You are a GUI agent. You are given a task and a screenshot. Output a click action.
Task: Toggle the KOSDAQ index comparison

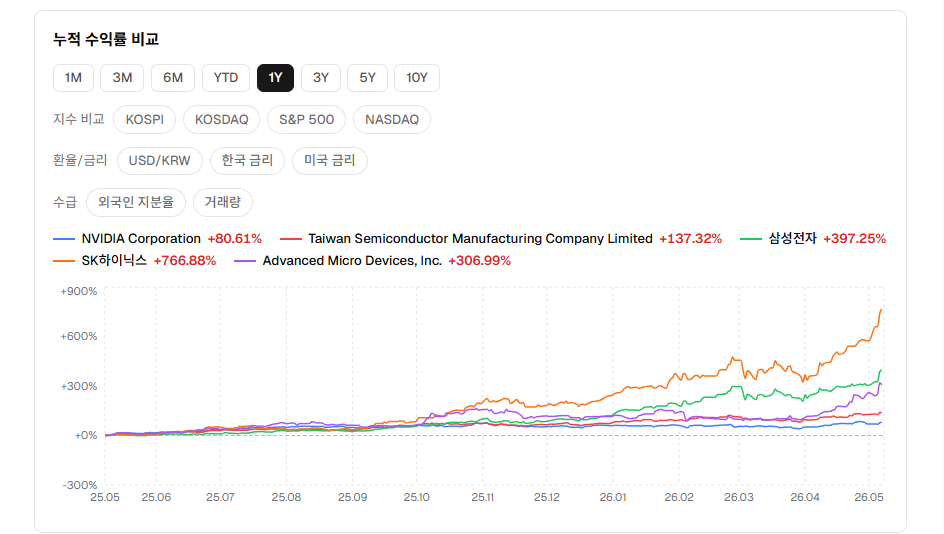[x=222, y=119]
